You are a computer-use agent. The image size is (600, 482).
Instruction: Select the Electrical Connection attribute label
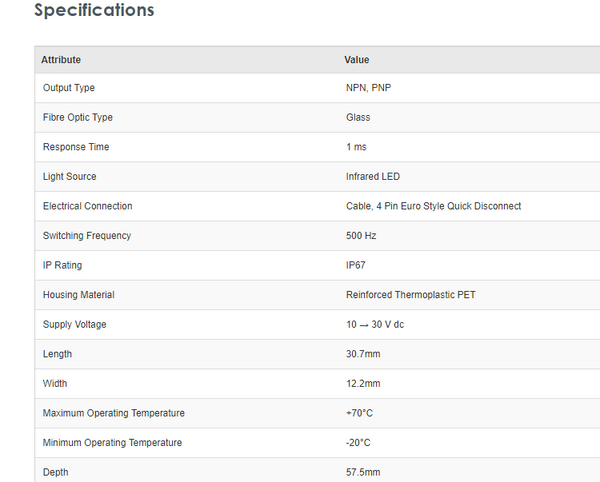88,206
